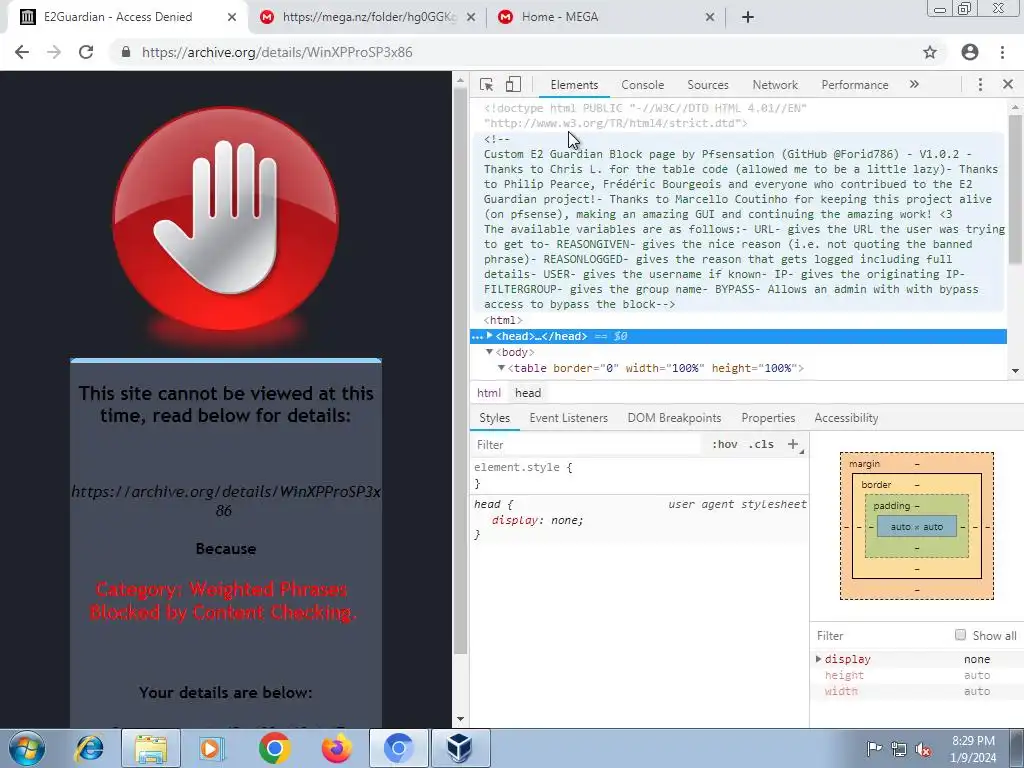This screenshot has height=768, width=1024.
Task: Click the DOM tree scrollbar down arrow
Action: (1015, 370)
